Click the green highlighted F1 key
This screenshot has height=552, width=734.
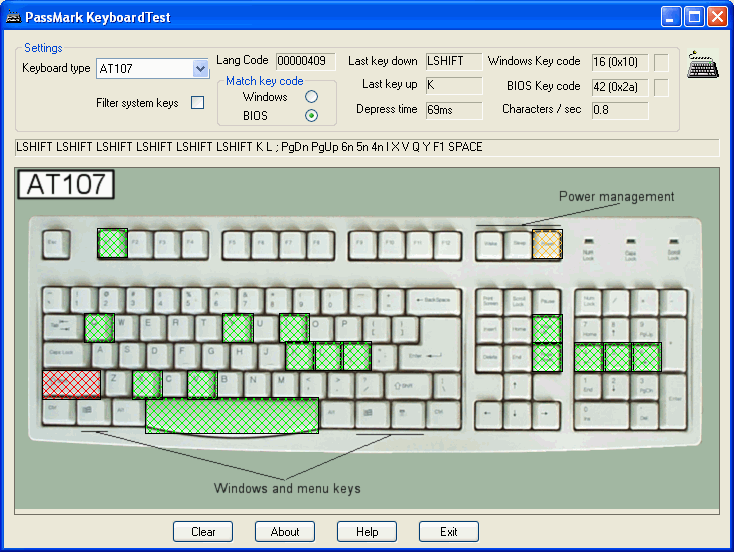(112, 243)
